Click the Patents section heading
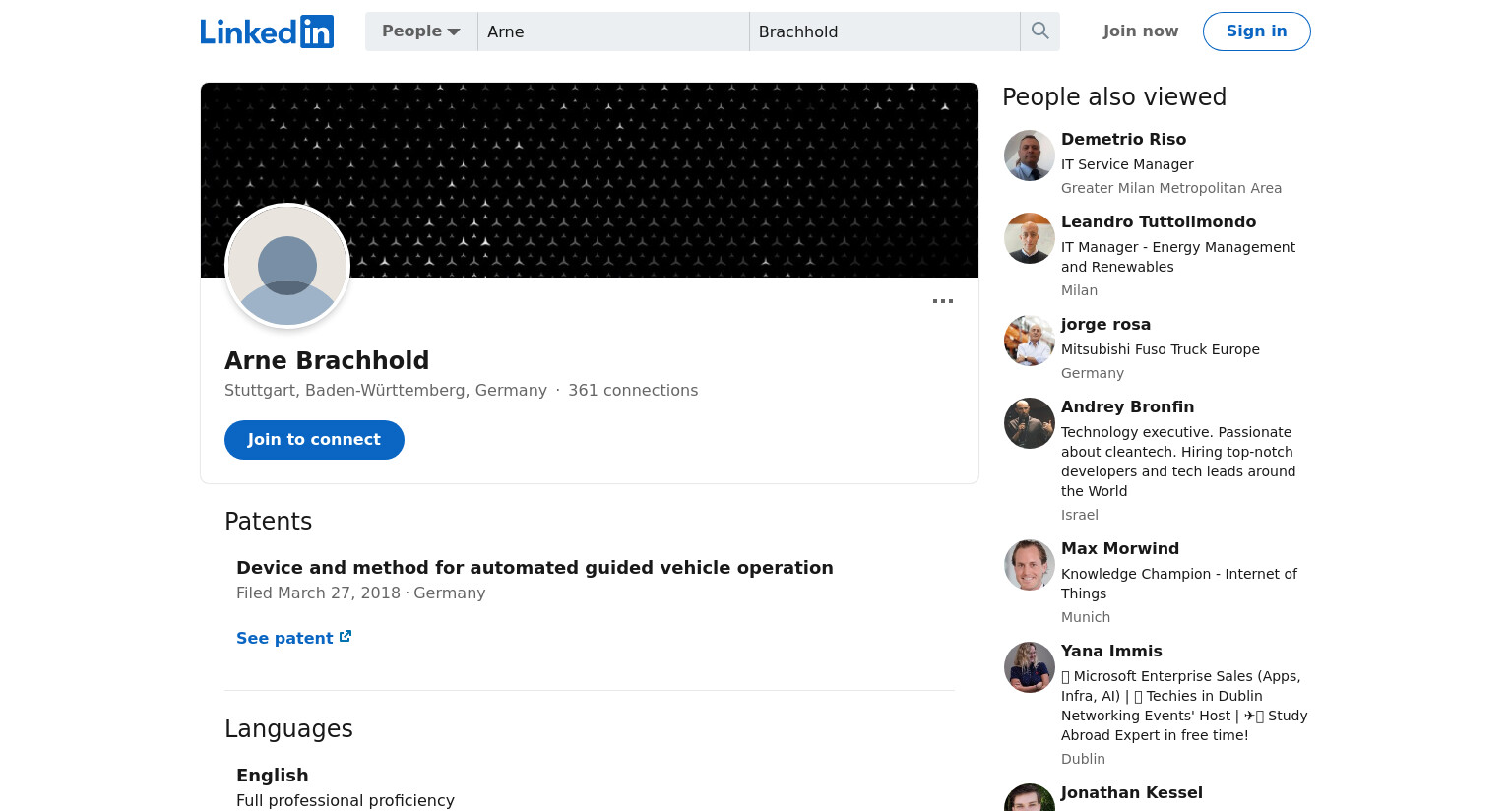Image resolution: width=1512 pixels, height=811 pixels. [268, 521]
